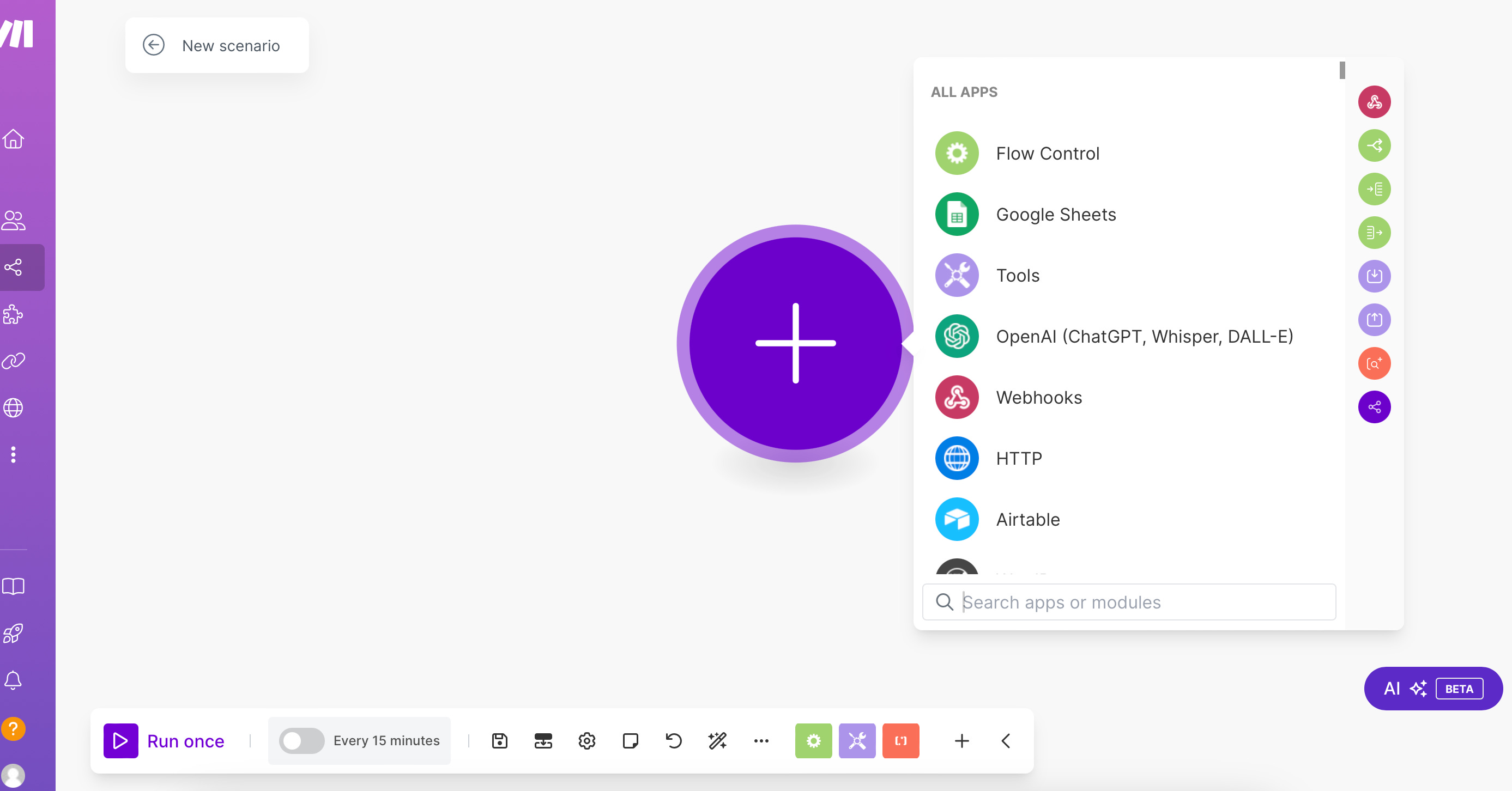Click the big purple plus module to add app
1512x791 pixels.
point(795,343)
